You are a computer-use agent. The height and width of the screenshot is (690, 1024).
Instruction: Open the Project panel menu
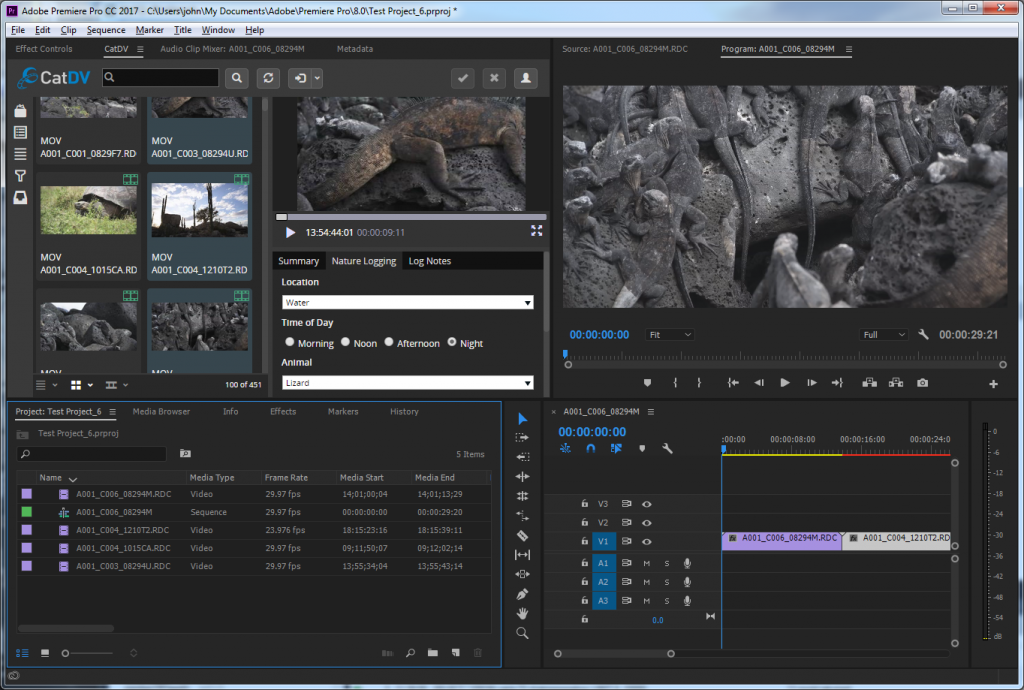coord(112,412)
